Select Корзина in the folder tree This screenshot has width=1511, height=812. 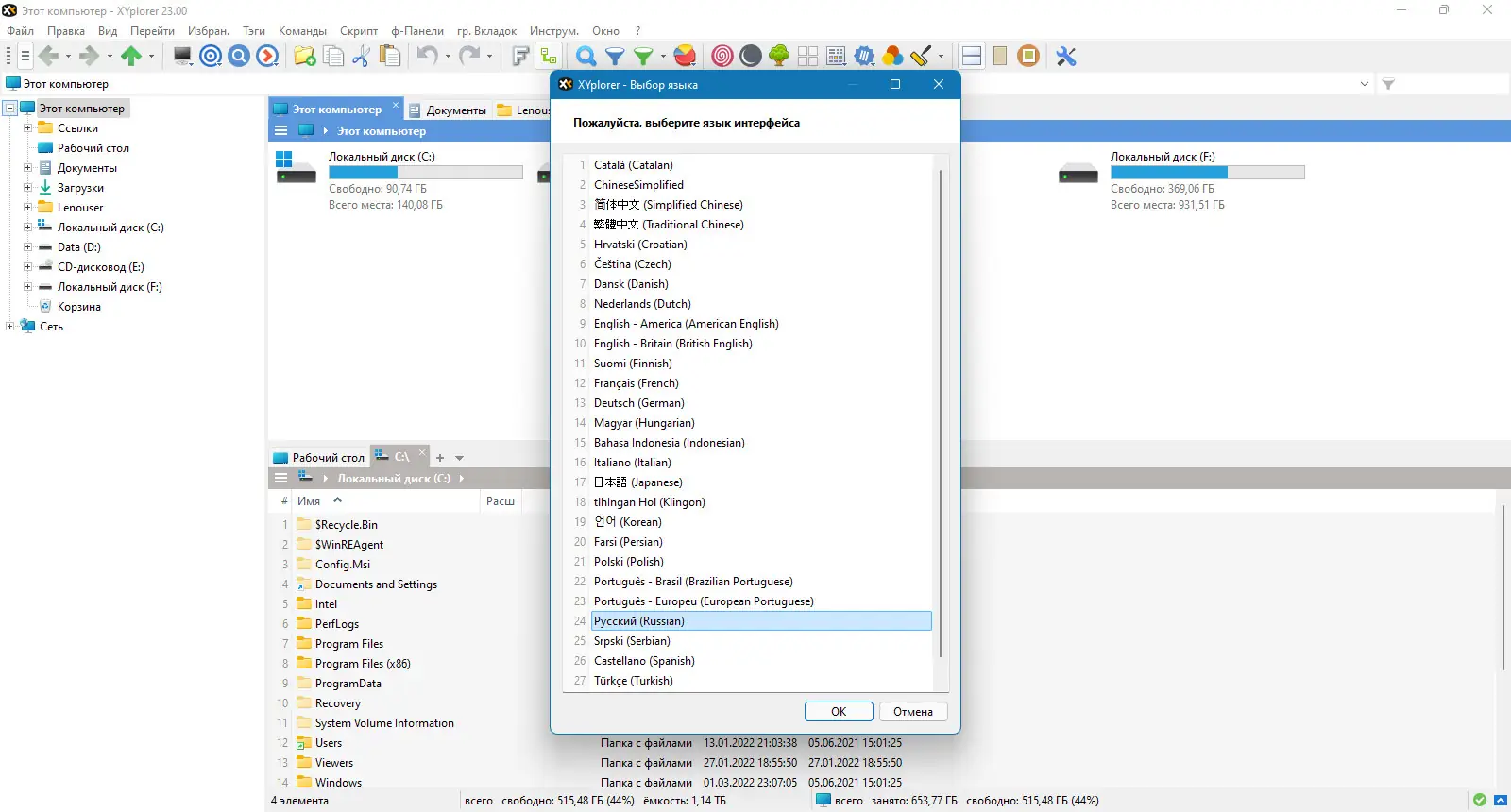(x=78, y=307)
